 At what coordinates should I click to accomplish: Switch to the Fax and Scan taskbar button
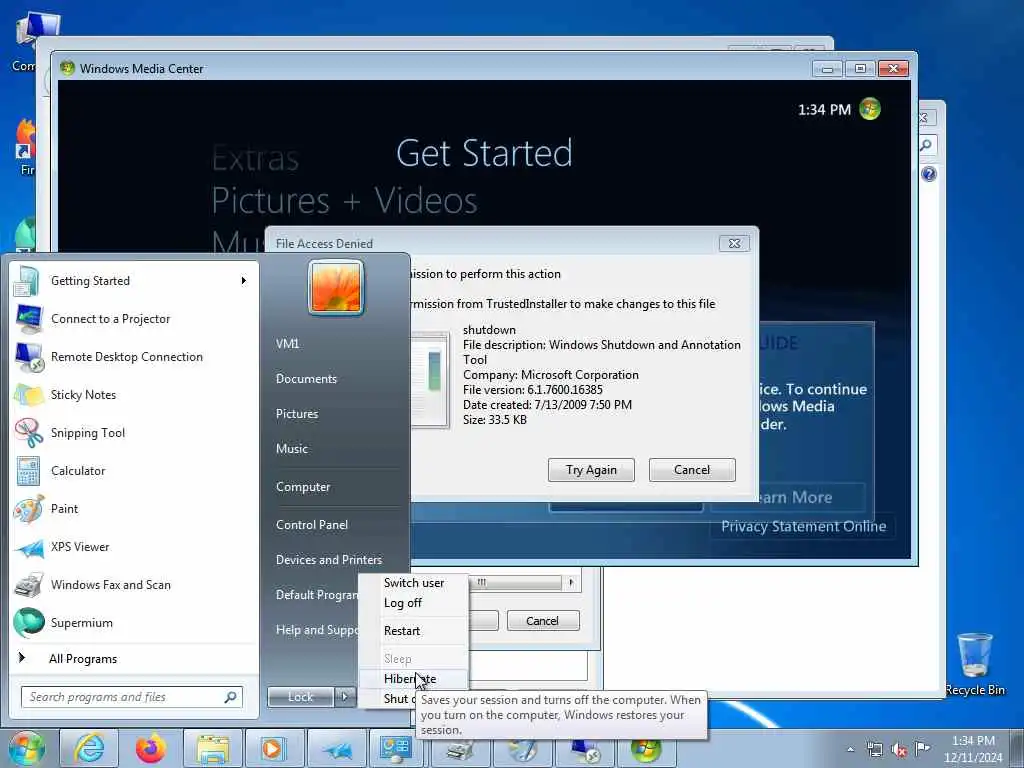click(x=460, y=750)
